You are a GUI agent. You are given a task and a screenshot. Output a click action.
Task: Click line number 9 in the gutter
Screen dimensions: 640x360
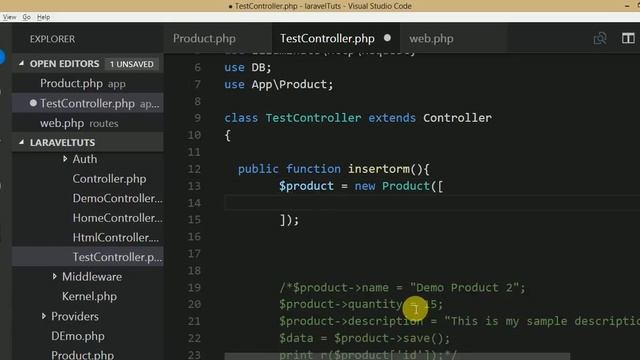[198, 118]
